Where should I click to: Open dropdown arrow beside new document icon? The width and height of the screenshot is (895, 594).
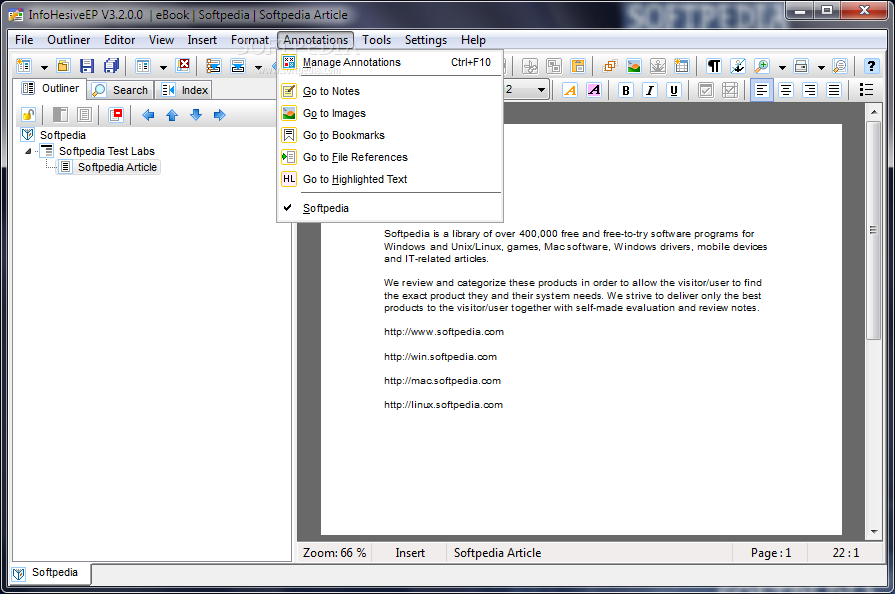[44, 67]
